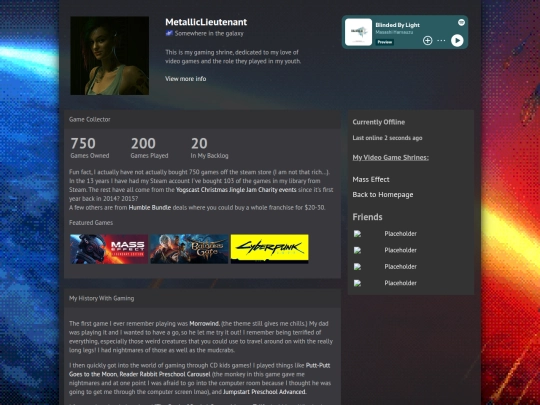The image size is (540, 405).
Task: Click Somewhere in the galaxy location text
Action: coord(209,33)
